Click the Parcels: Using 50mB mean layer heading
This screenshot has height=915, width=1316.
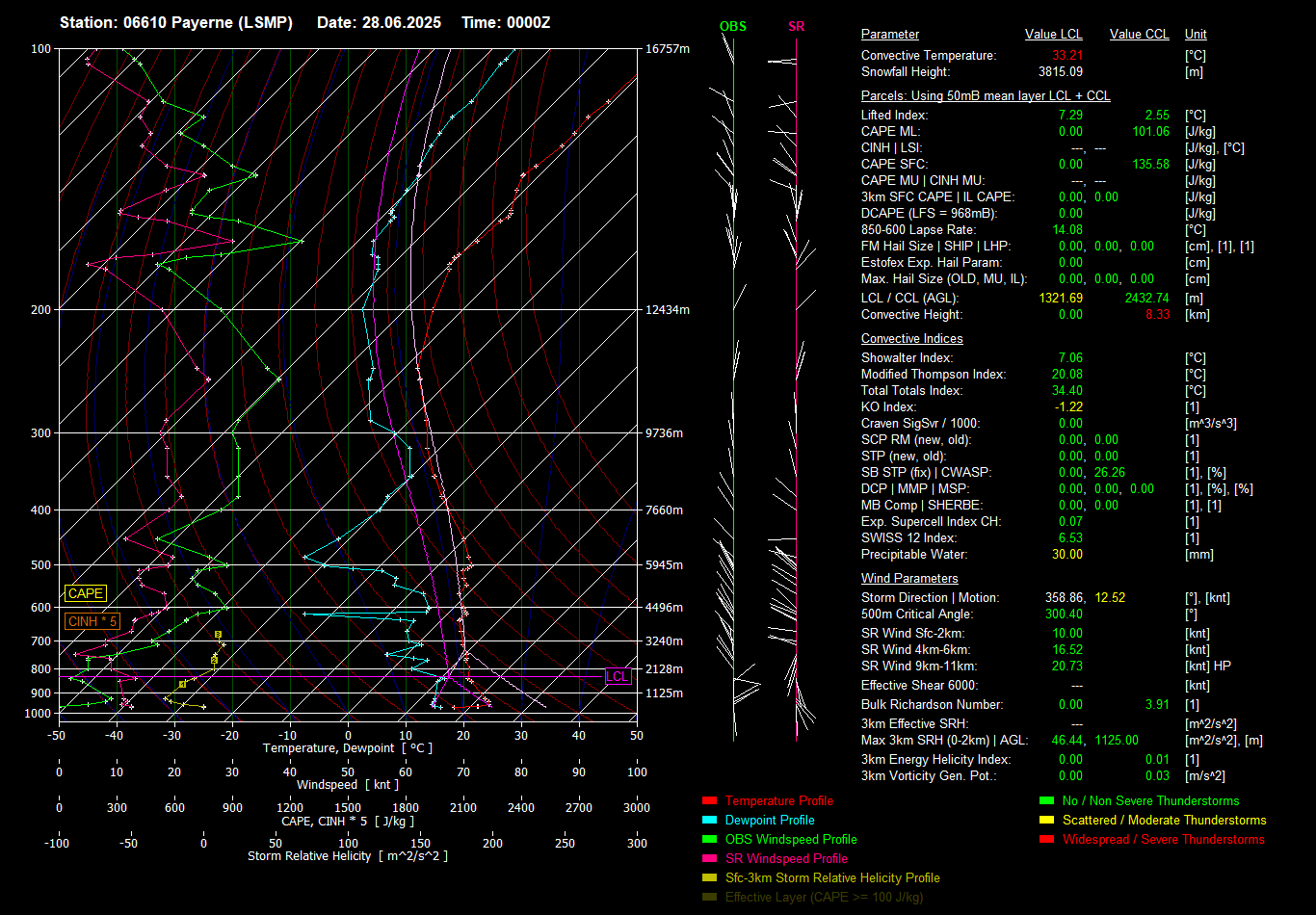[985, 96]
